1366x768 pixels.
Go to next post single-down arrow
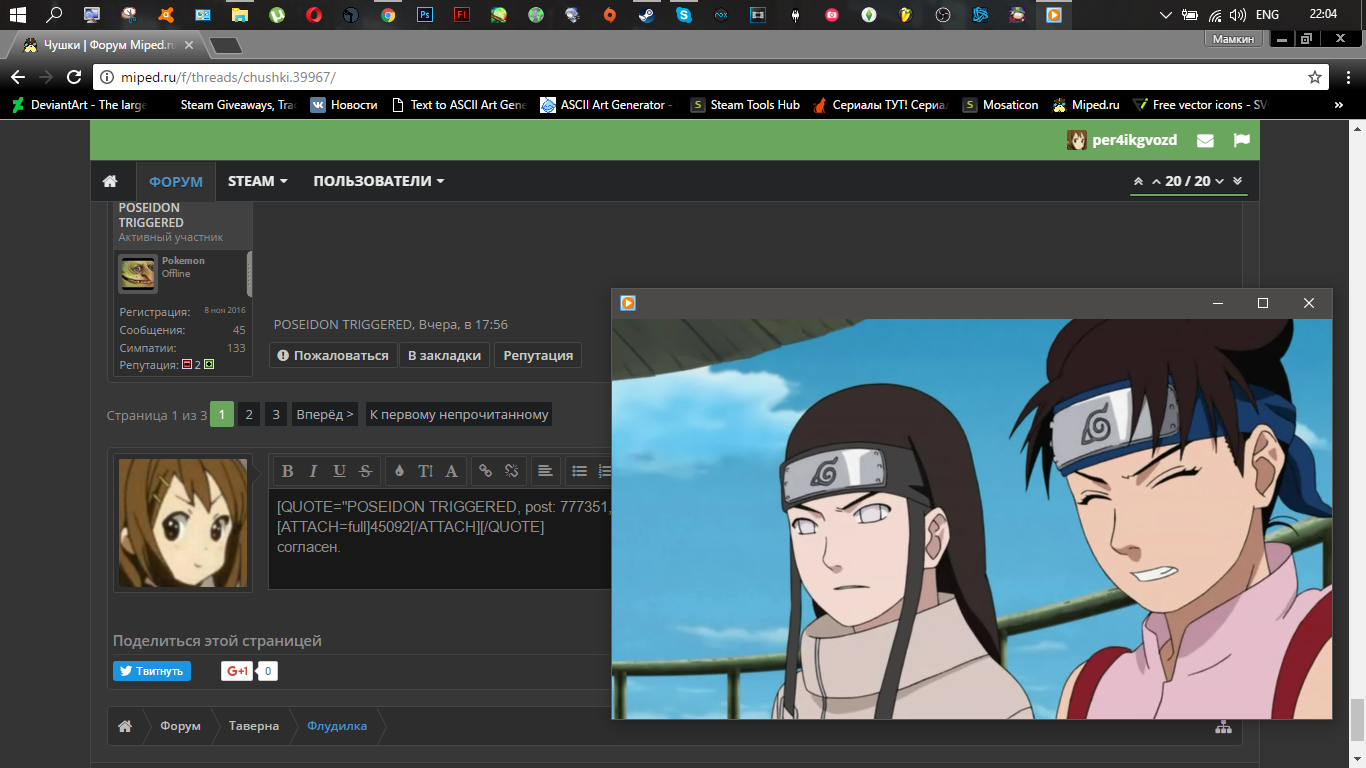(x=1220, y=181)
